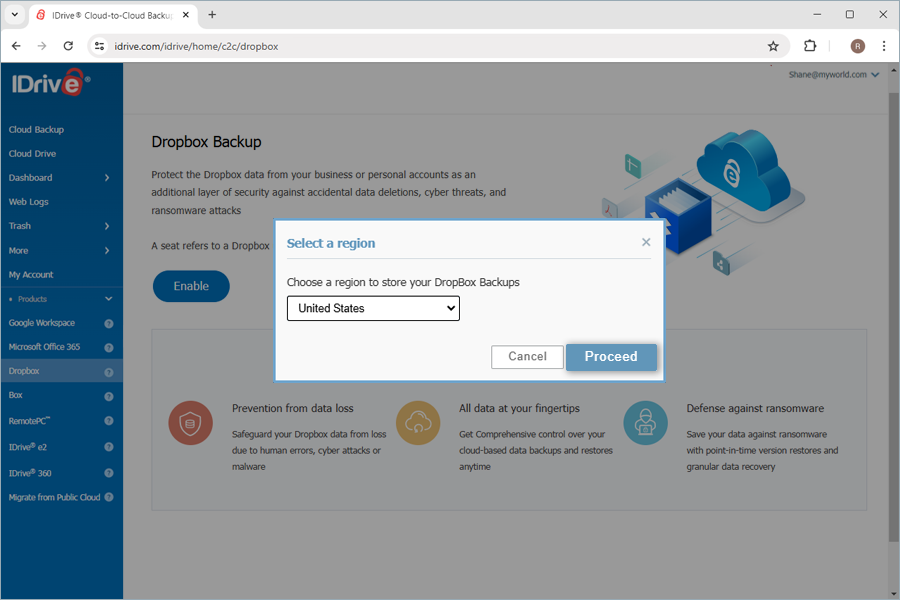
Task: Open Chrome profile avatar
Action: tap(858, 47)
